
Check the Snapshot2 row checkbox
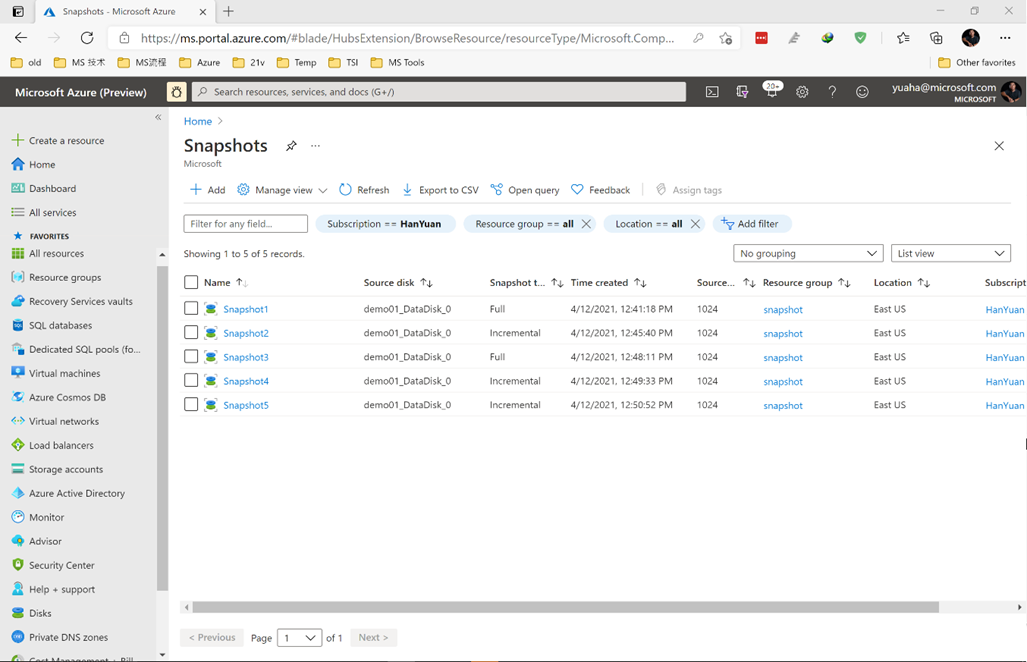(x=191, y=333)
